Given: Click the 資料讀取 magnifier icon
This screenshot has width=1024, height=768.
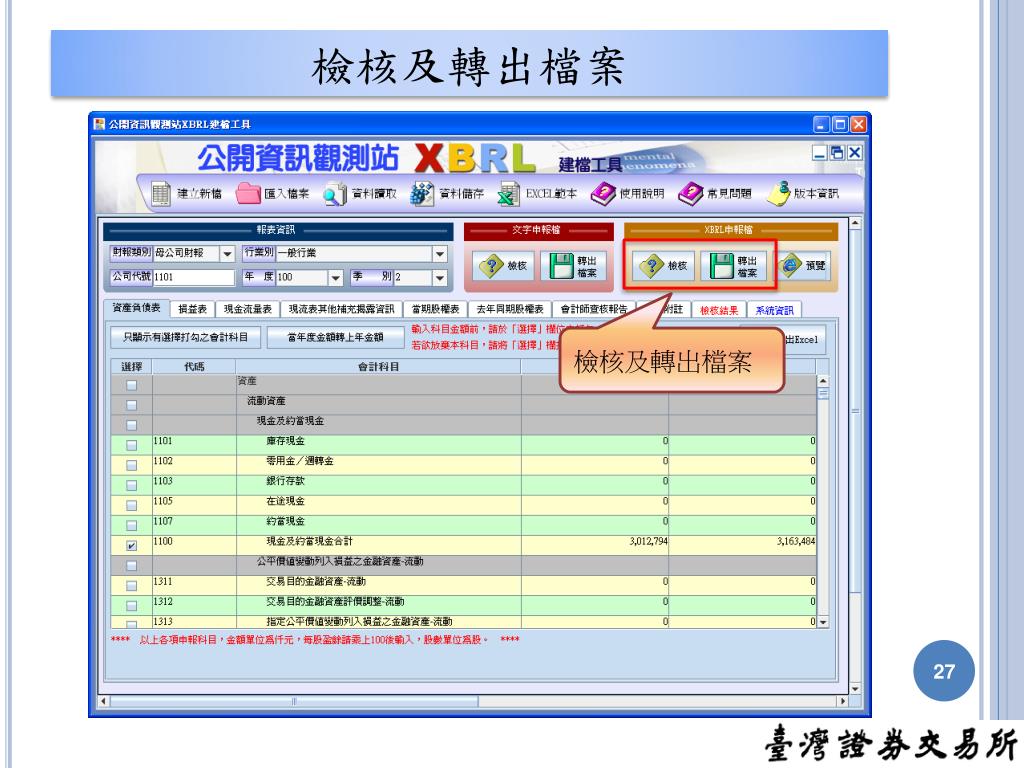Looking at the screenshot, I should (334, 194).
